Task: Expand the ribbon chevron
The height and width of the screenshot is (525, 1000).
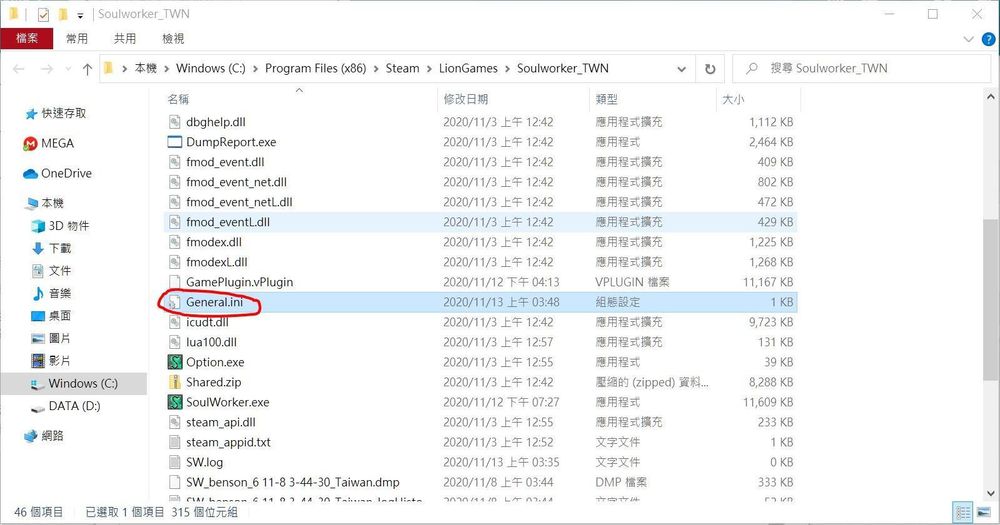Action: [968, 39]
